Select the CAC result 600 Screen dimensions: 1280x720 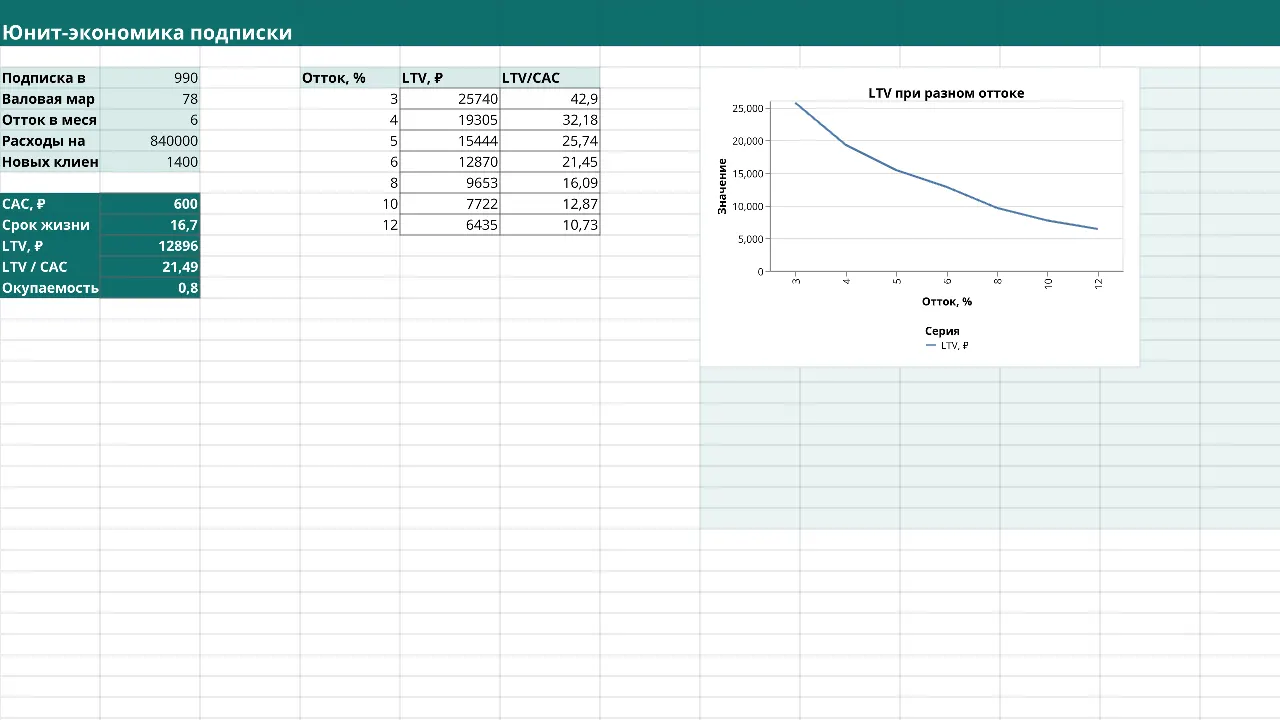[150, 204]
